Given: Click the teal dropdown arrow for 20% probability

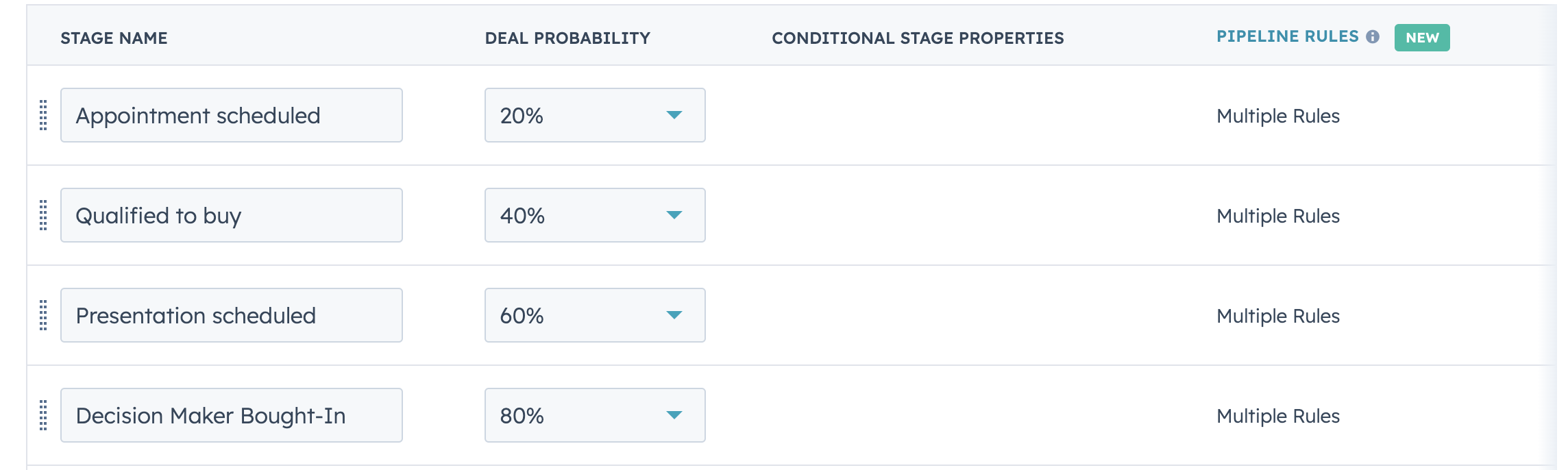Looking at the screenshot, I should coord(675,114).
